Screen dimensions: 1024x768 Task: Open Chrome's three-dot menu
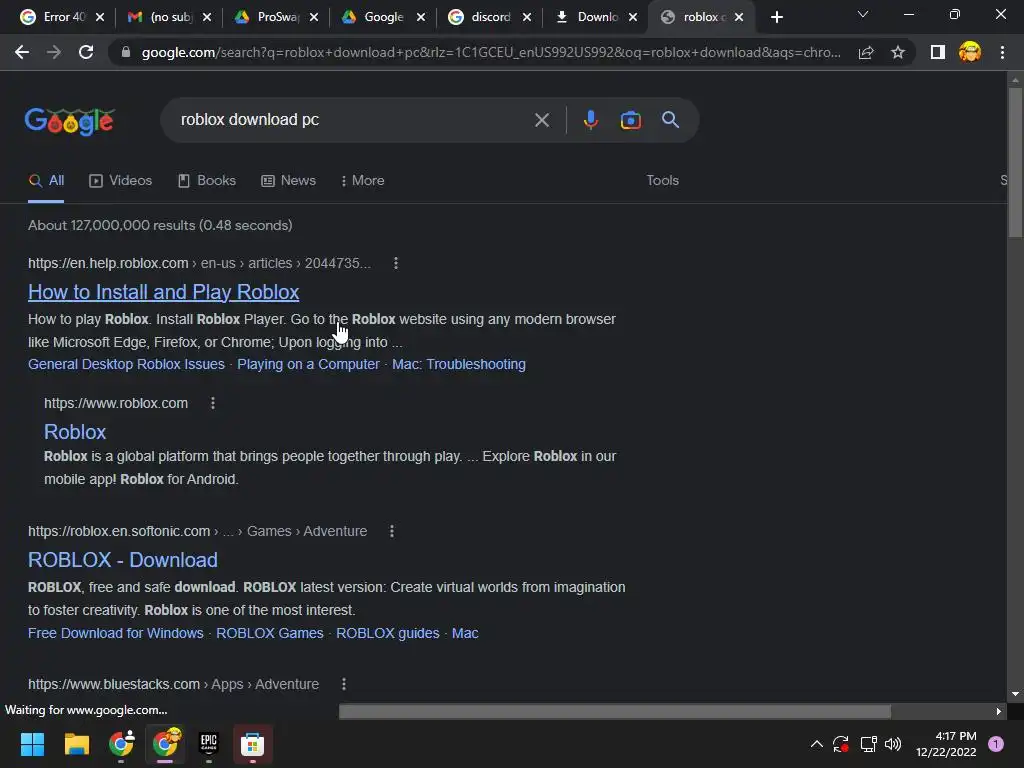click(x=1002, y=52)
